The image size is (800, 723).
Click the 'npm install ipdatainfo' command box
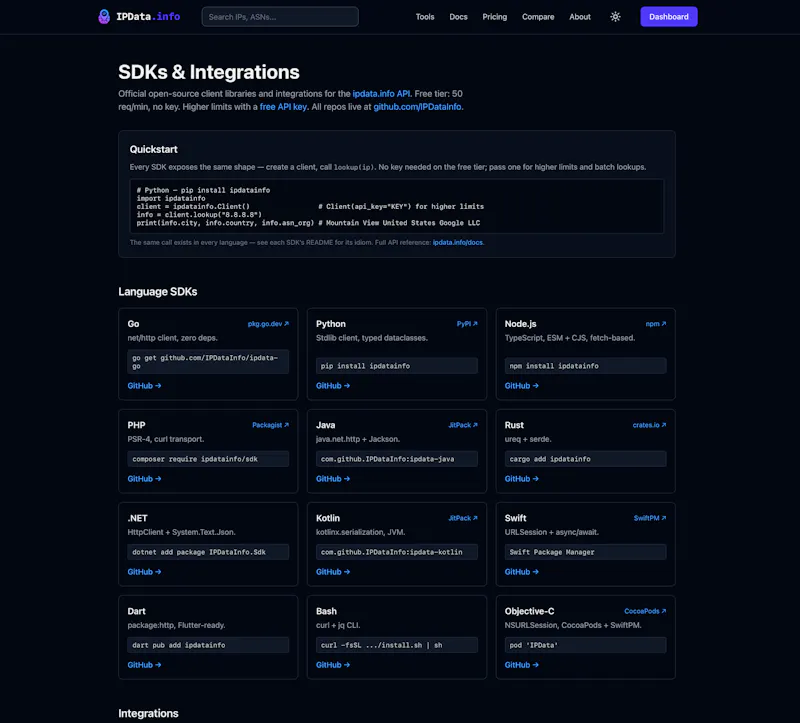[x=585, y=366]
